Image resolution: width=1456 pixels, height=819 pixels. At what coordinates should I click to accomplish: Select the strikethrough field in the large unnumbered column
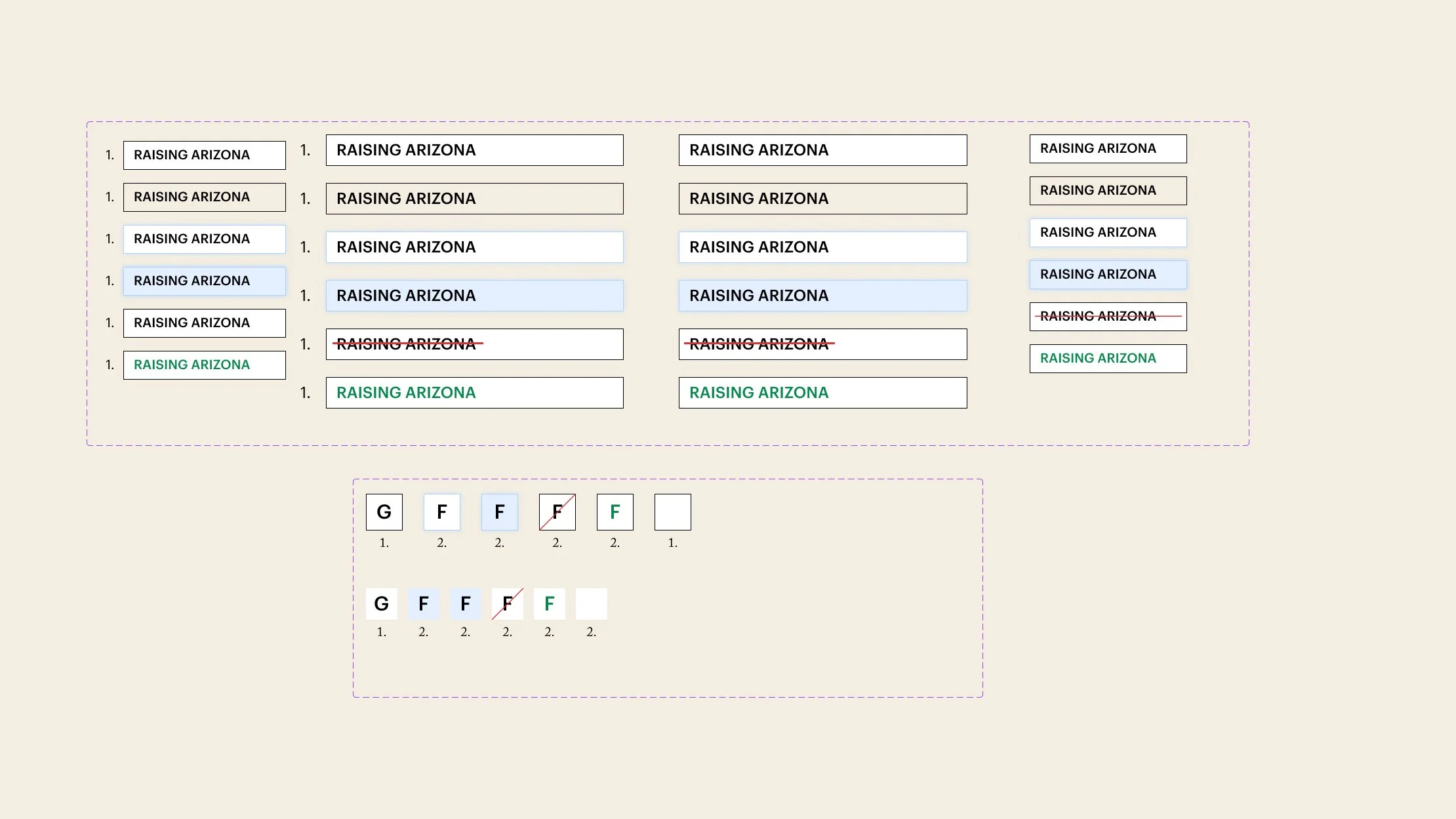tap(822, 344)
